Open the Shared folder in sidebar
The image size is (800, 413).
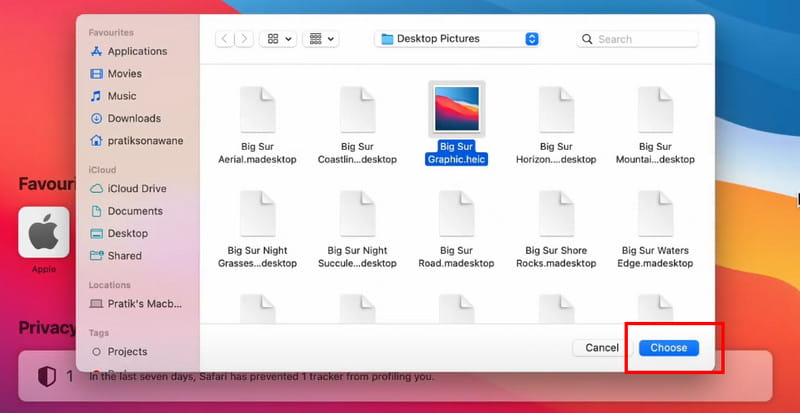[x=125, y=256]
